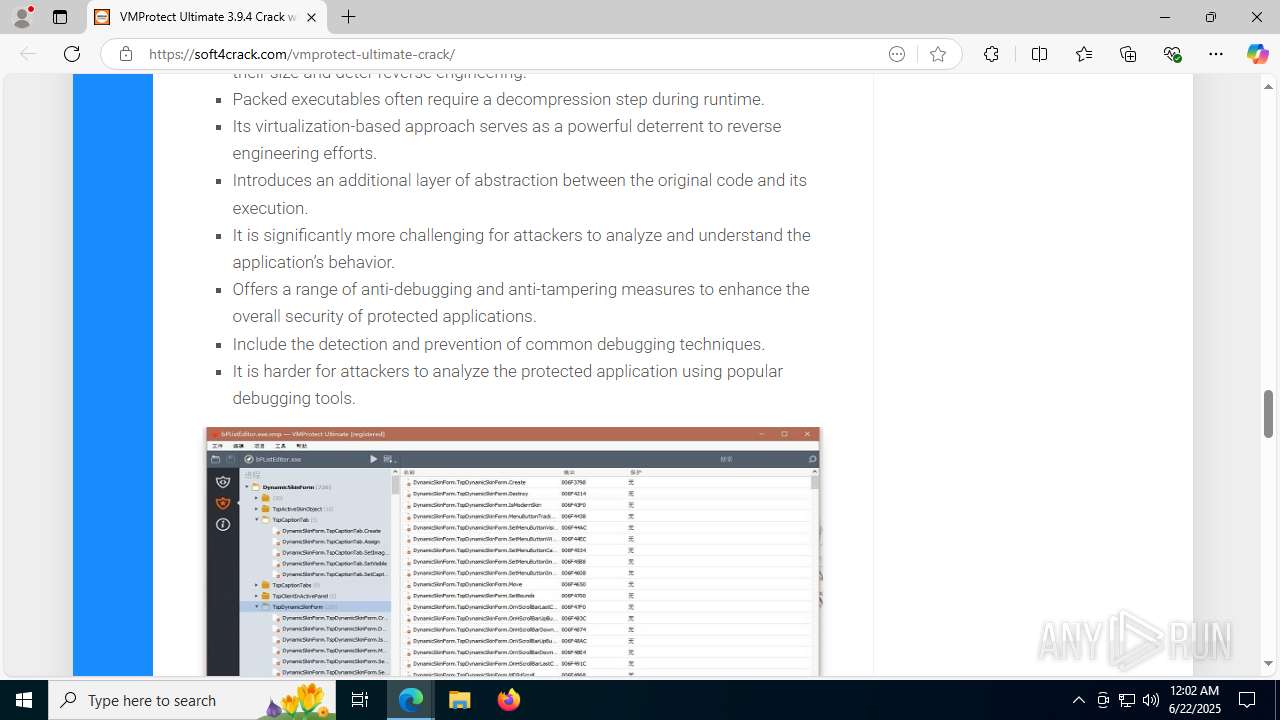Image resolution: width=1280 pixels, height=720 pixels.
Task: Click the page vertical scrollbar thumb
Action: pyautogui.click(x=1268, y=414)
